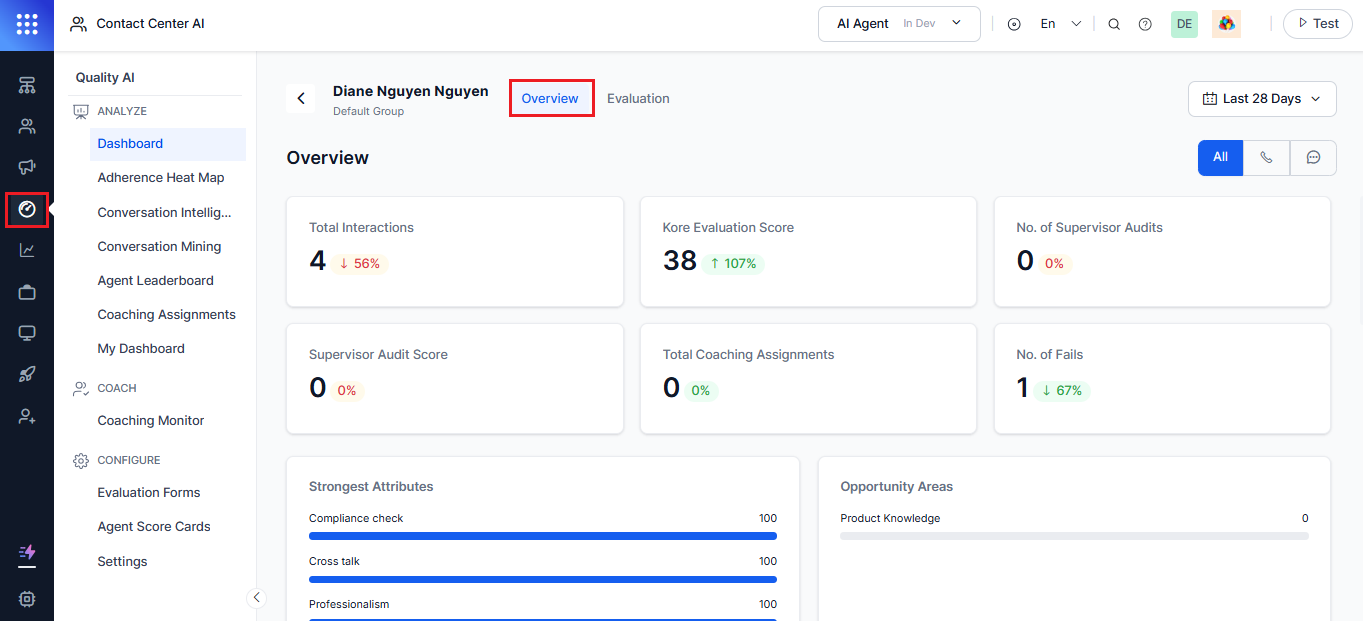The height and width of the screenshot is (621, 1363).
Task: Click the Compliance check progress bar
Action: point(543,535)
